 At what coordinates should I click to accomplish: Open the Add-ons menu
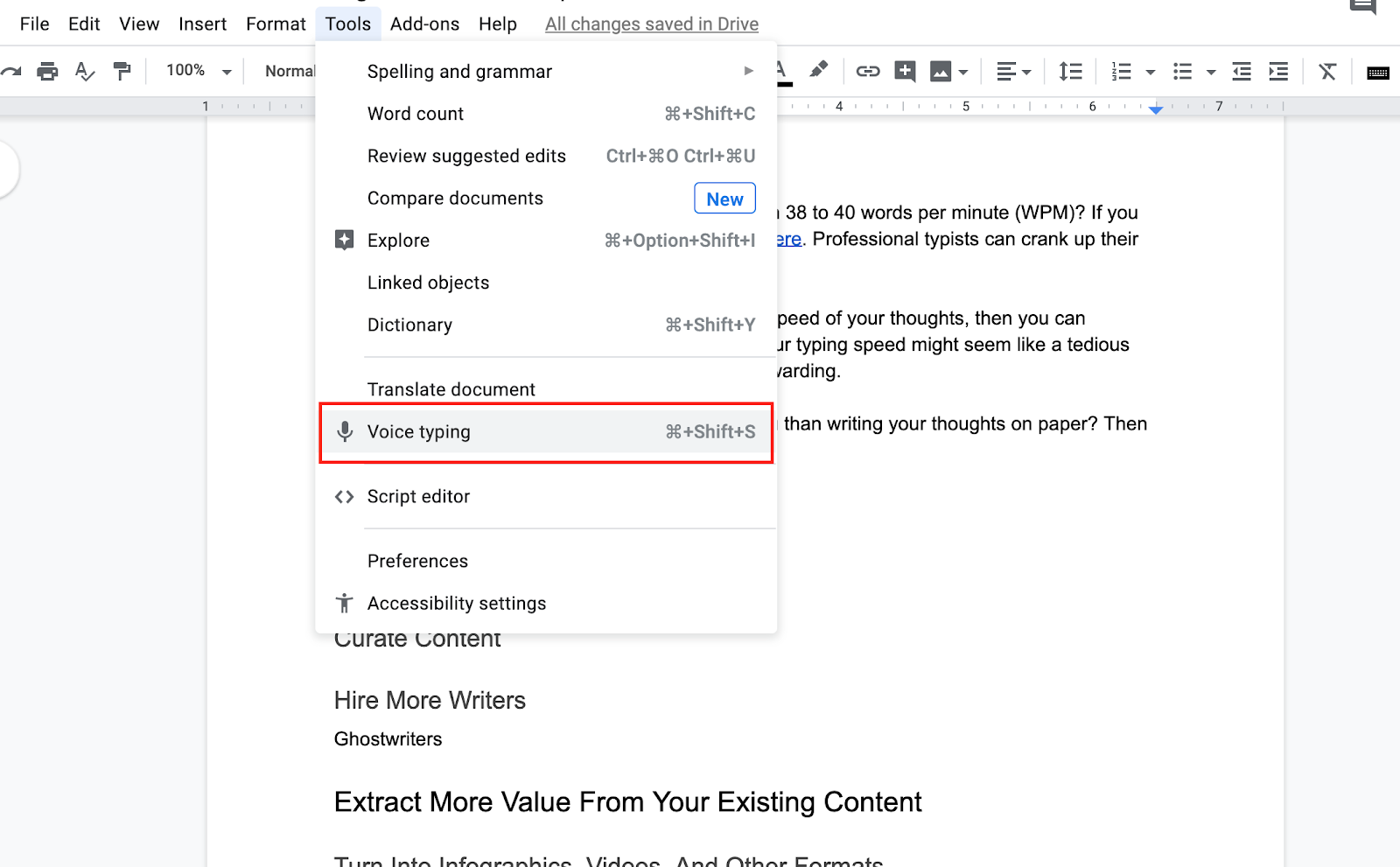(x=424, y=24)
